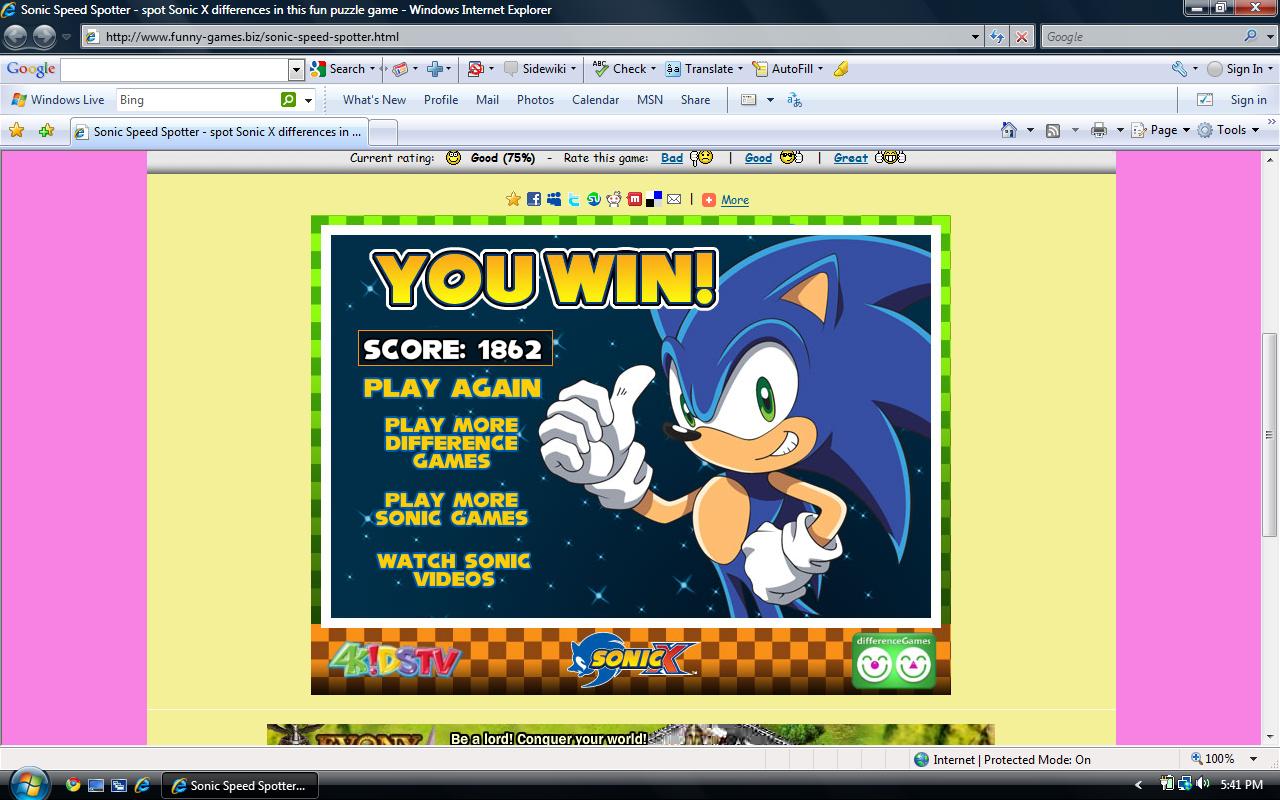This screenshot has width=1280, height=800.
Task: Open a new blank tab
Action: point(383,132)
